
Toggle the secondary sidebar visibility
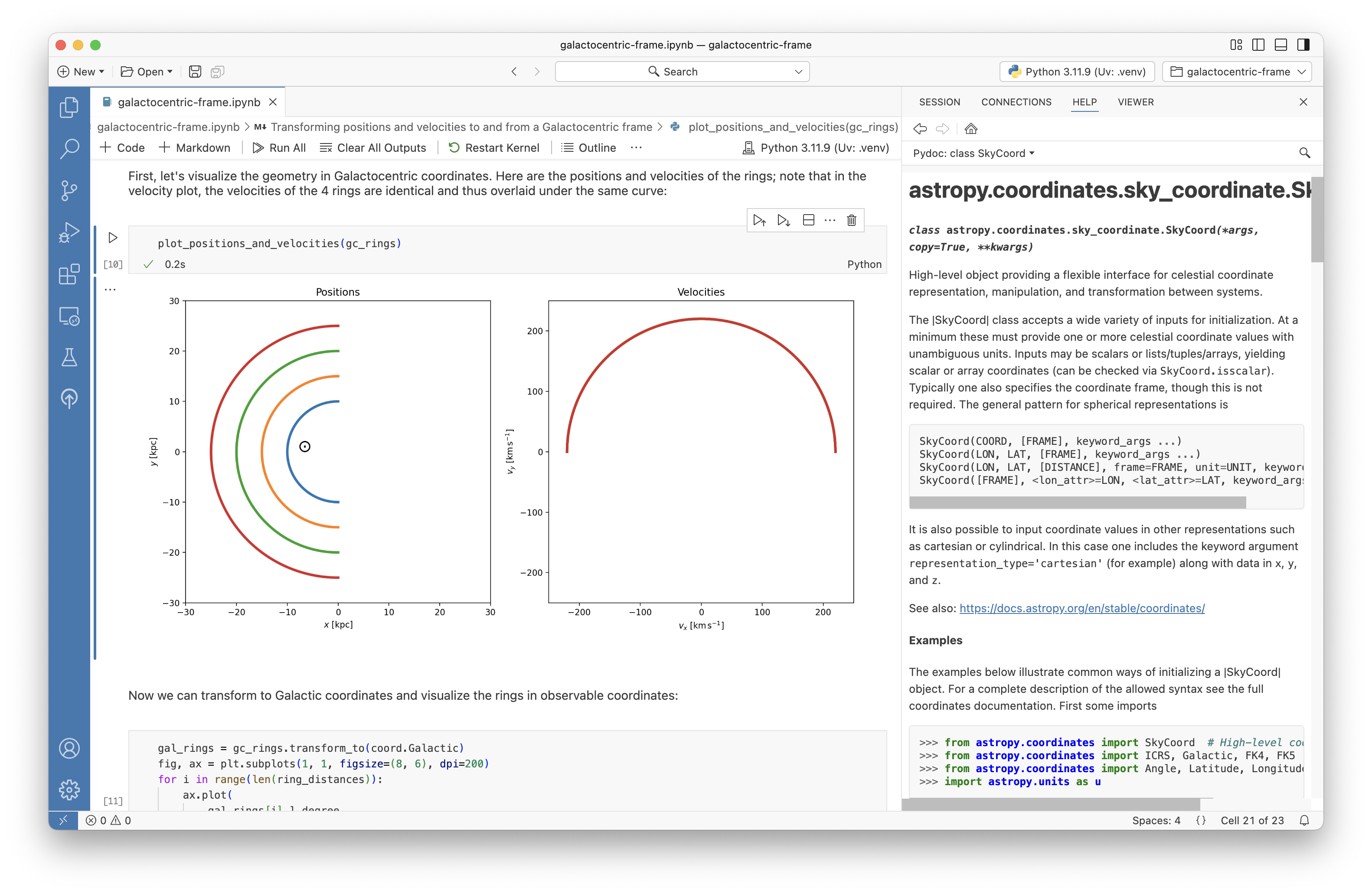coord(1303,44)
